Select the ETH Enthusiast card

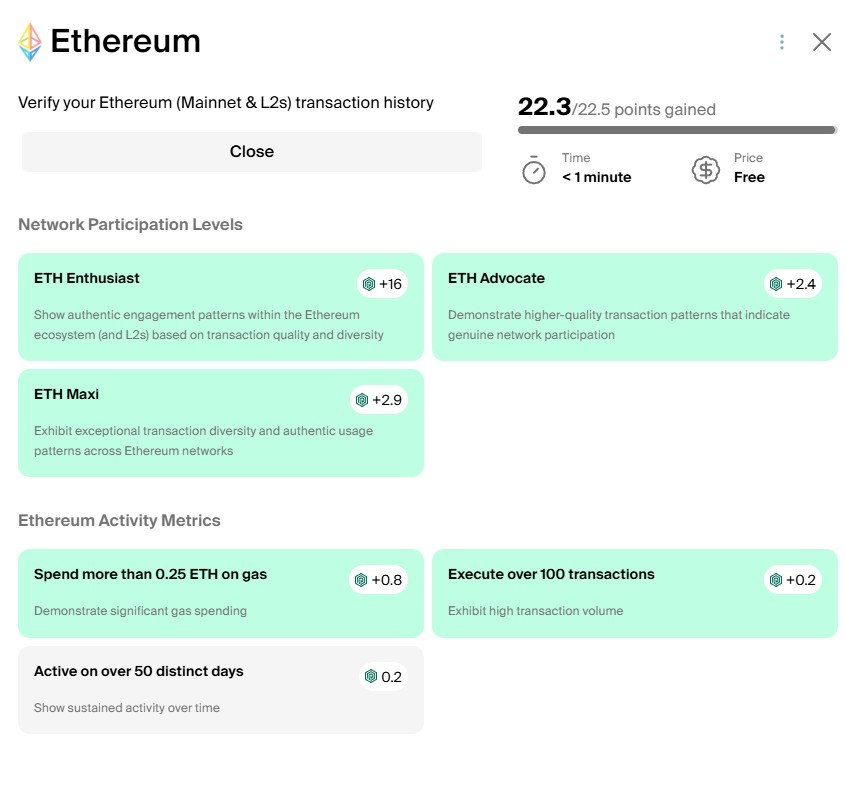coord(220,305)
